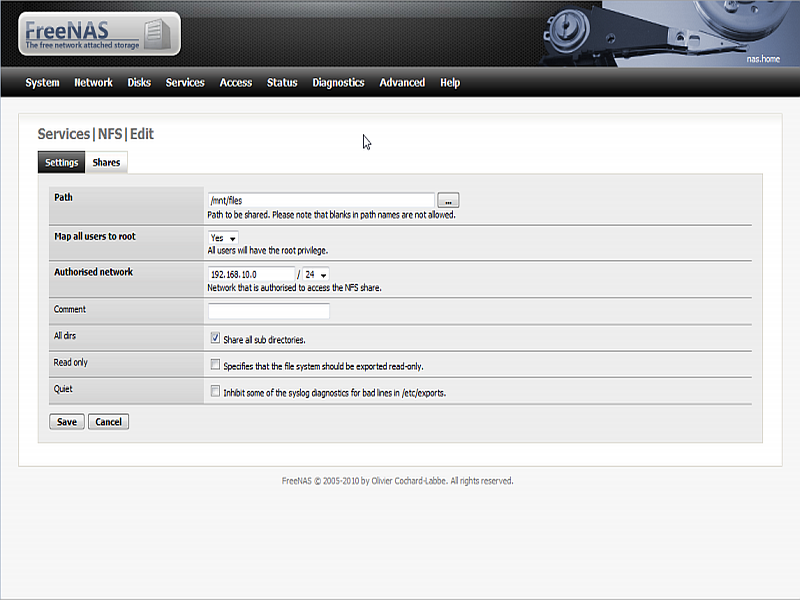Open the Status menu
Screen dimensions: 800x600
coord(282,83)
